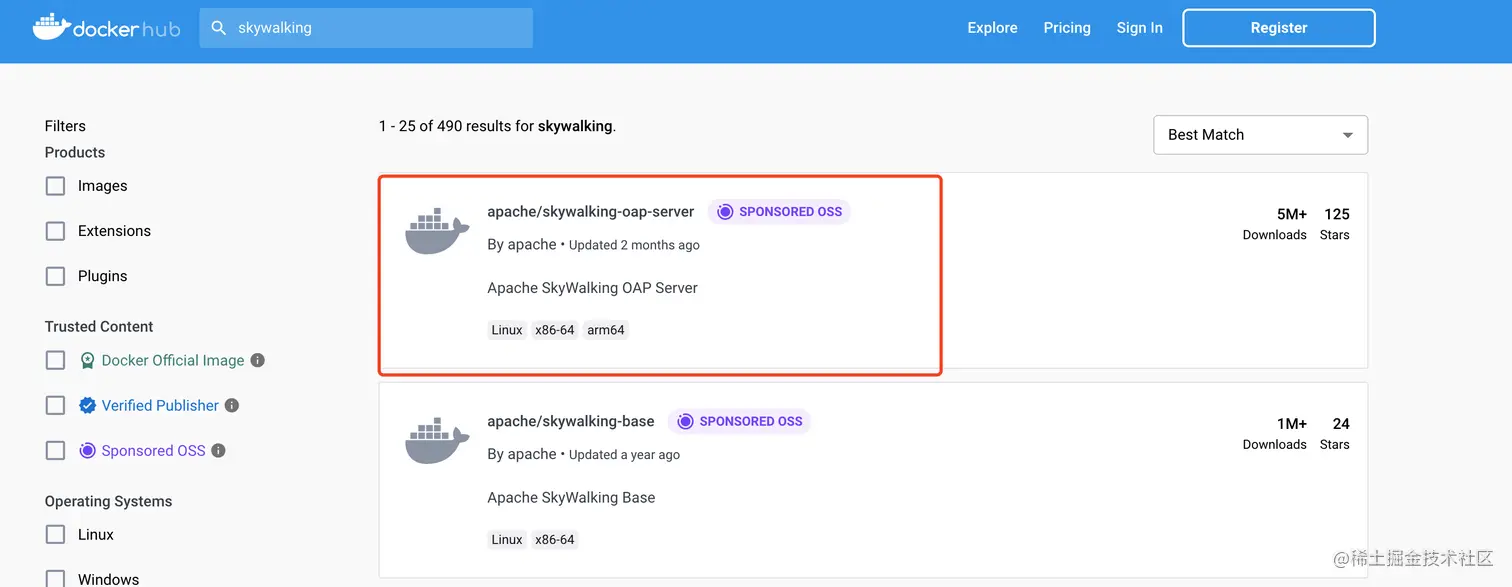Tick the Windows operating system checkbox

click(x=56, y=579)
